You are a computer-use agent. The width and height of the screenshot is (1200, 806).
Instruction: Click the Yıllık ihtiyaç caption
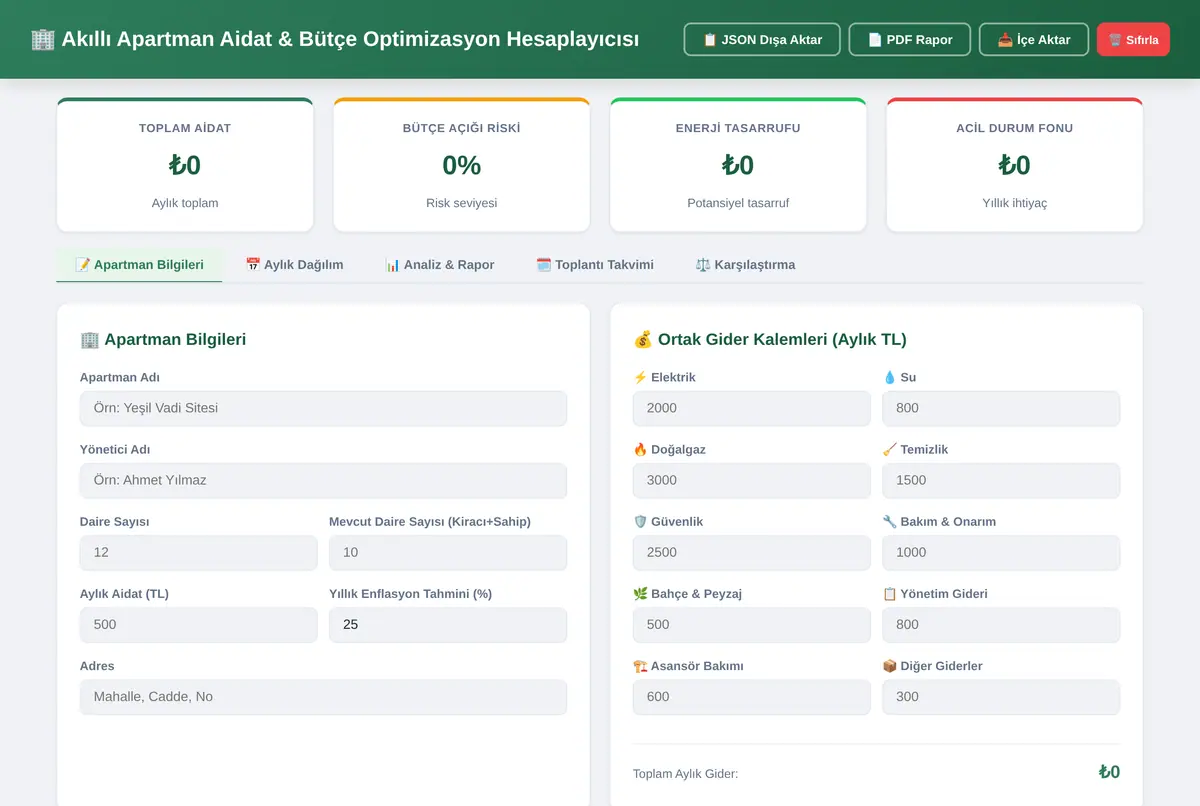tap(1014, 203)
